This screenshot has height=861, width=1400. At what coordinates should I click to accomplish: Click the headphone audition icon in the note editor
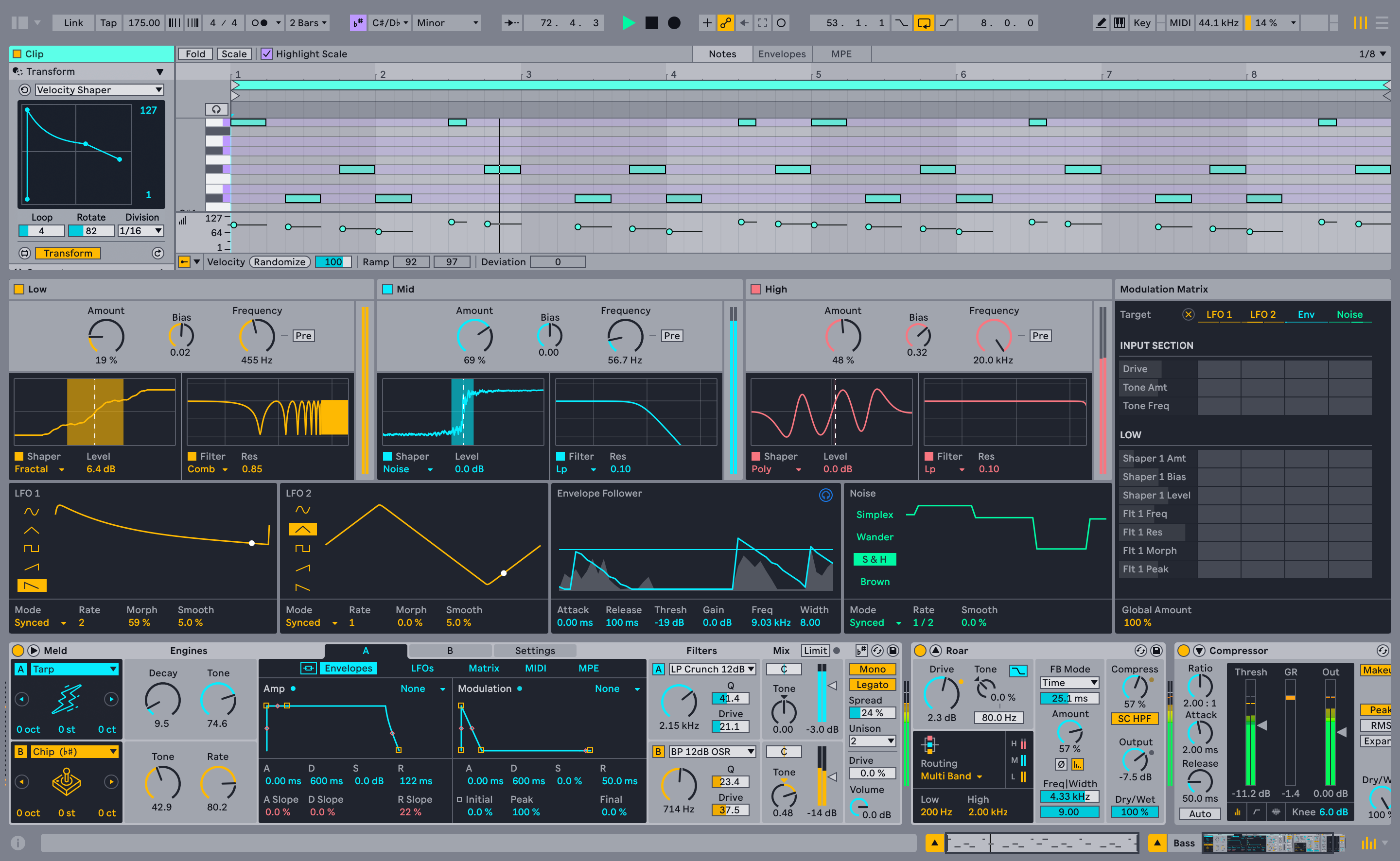[216, 109]
